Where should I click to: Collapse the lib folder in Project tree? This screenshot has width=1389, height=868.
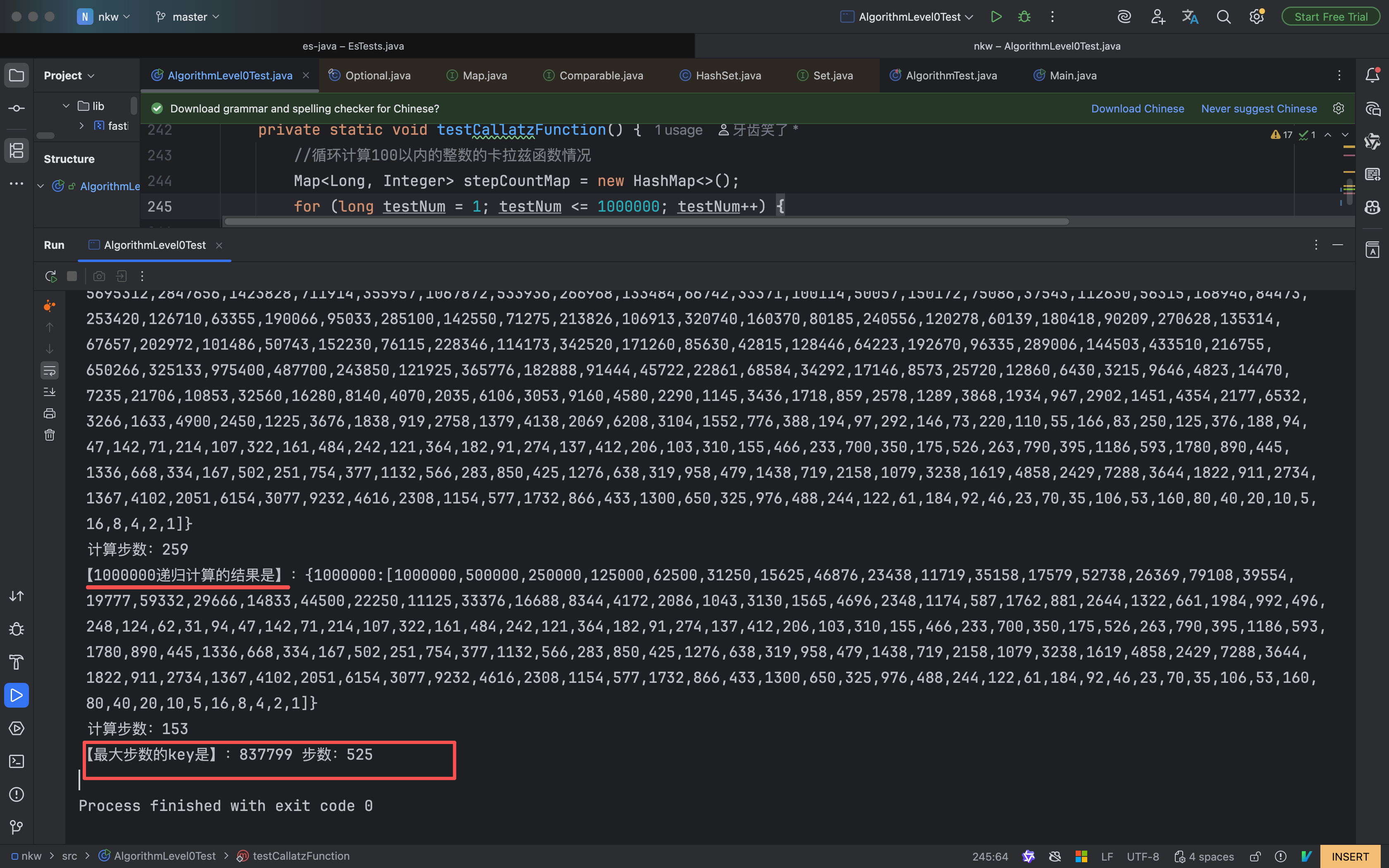pyautogui.click(x=66, y=106)
